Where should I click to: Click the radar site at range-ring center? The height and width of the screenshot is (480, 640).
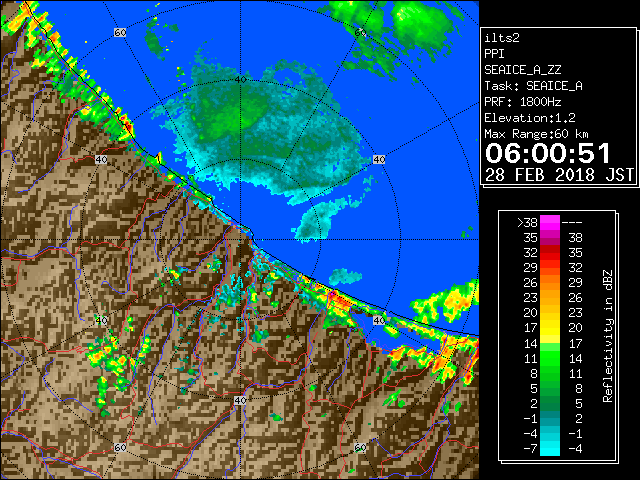point(240,240)
